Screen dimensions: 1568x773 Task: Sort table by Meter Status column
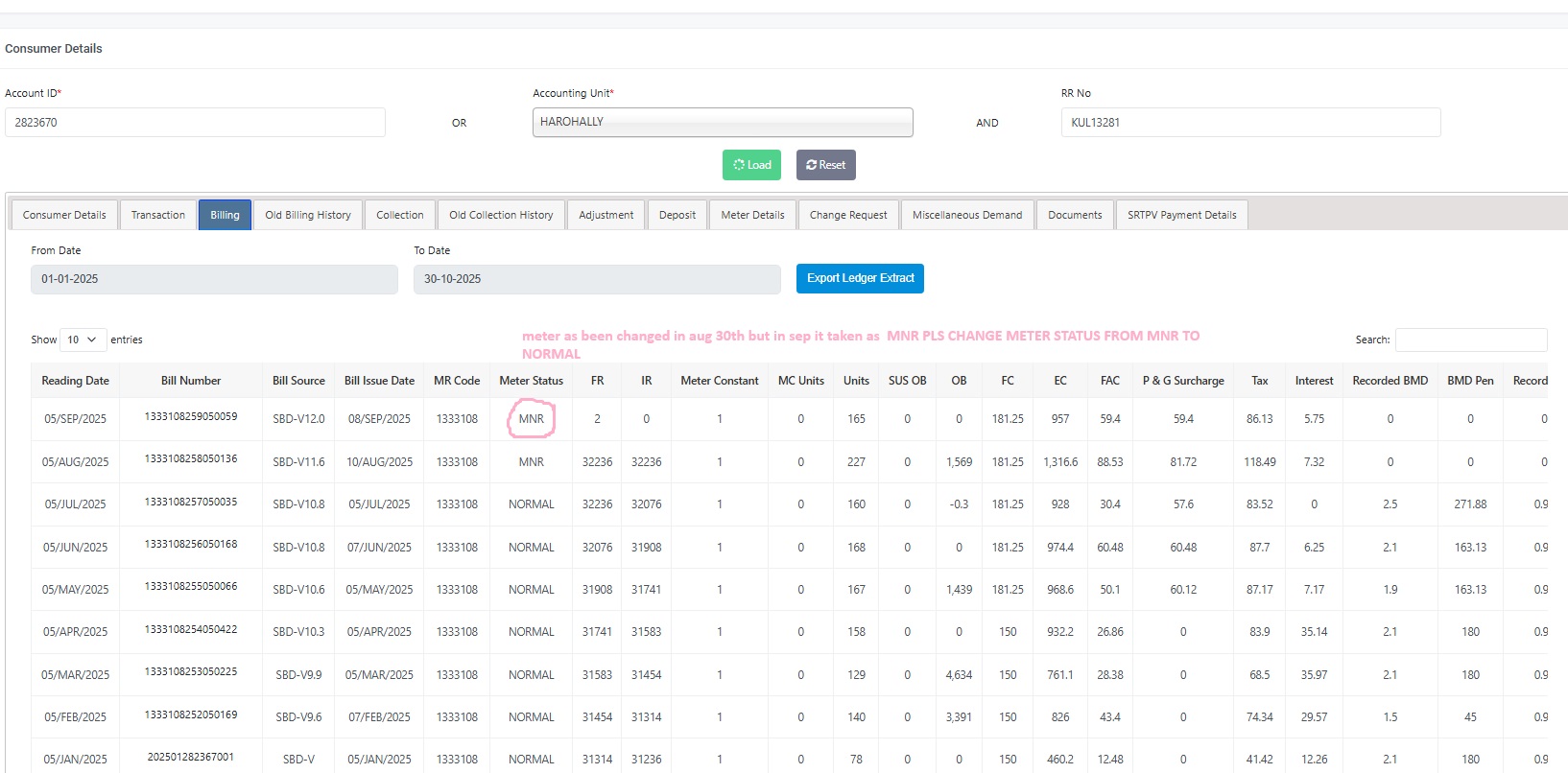pos(531,381)
